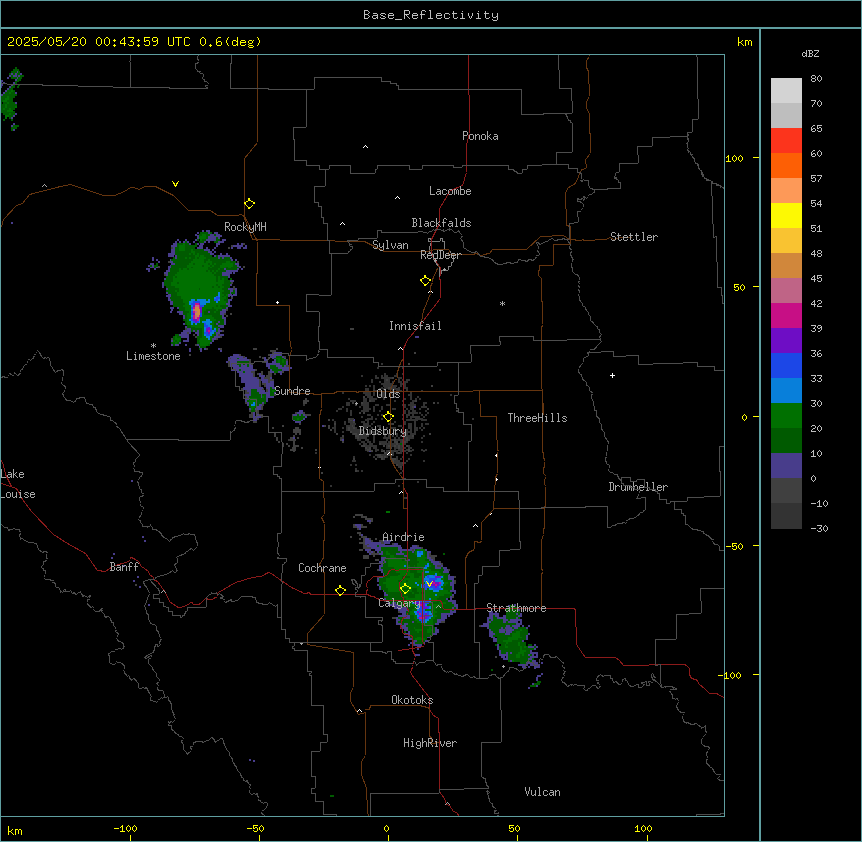Image resolution: width=862 pixels, height=842 pixels.
Task: Select the Drumheller label
Action: pyautogui.click(x=638, y=487)
